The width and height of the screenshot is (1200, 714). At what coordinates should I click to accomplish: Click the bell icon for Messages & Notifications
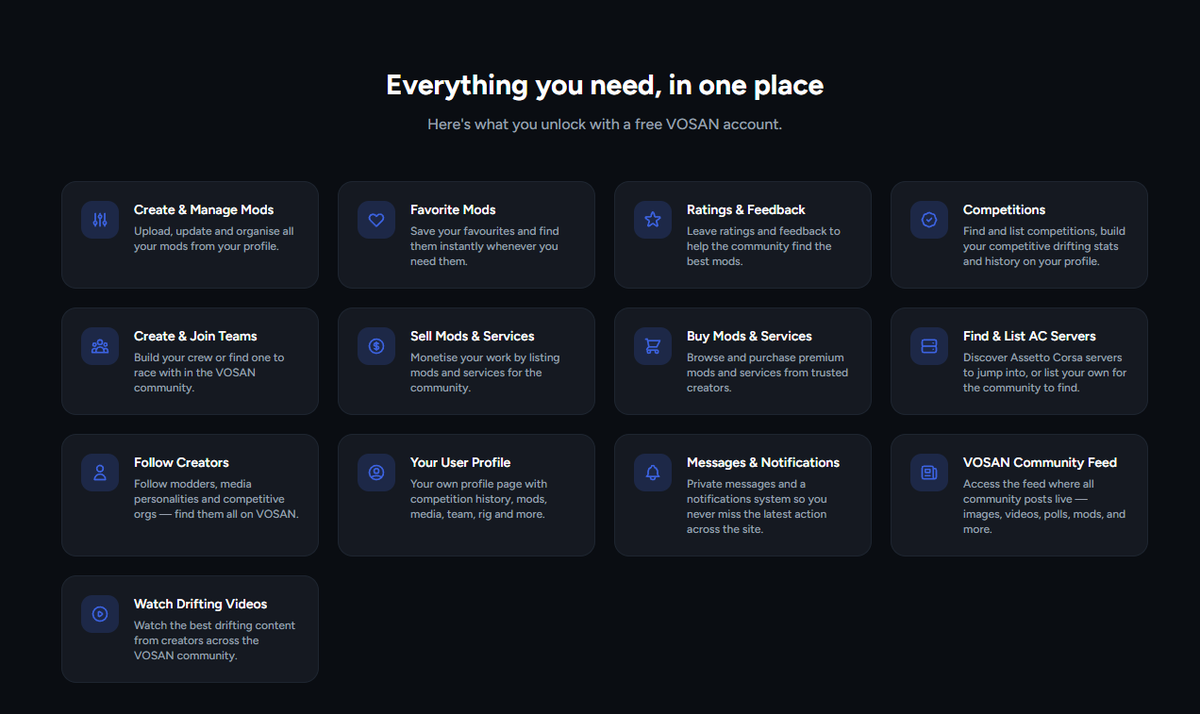(653, 473)
